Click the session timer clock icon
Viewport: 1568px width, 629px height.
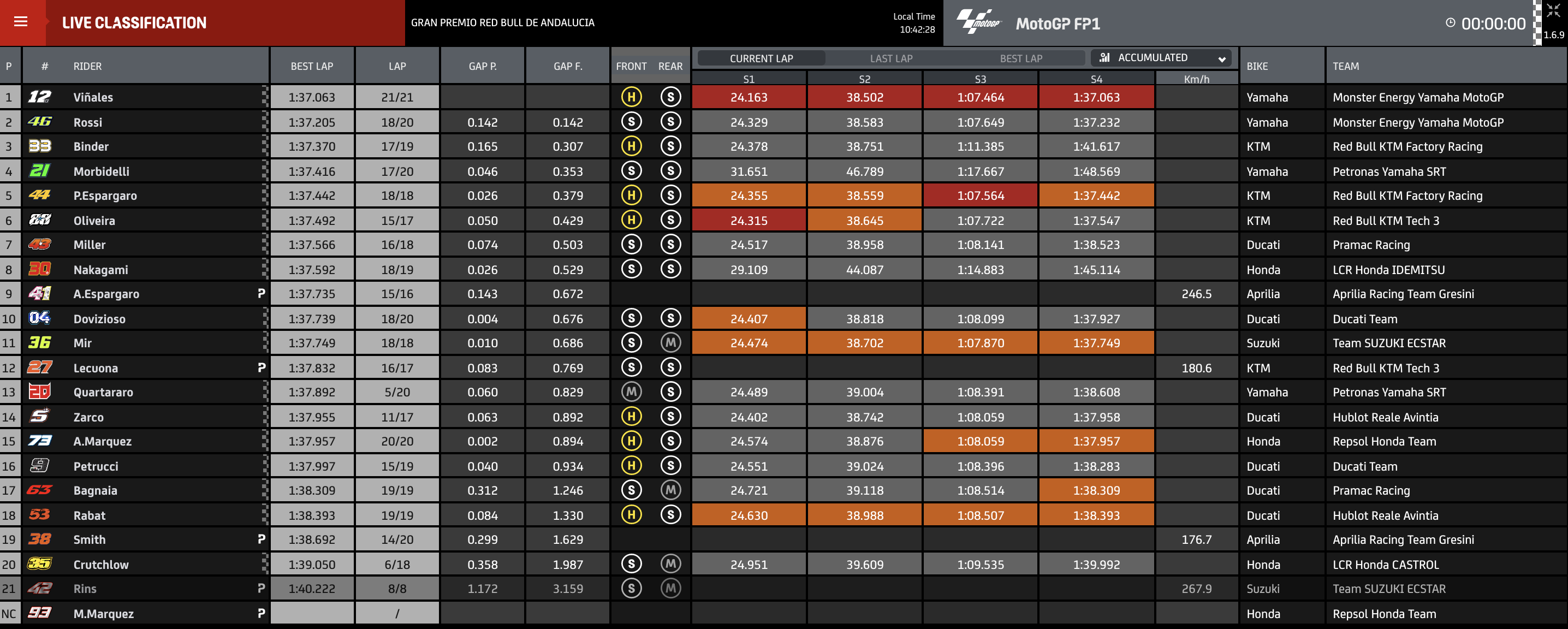pyautogui.click(x=1451, y=22)
